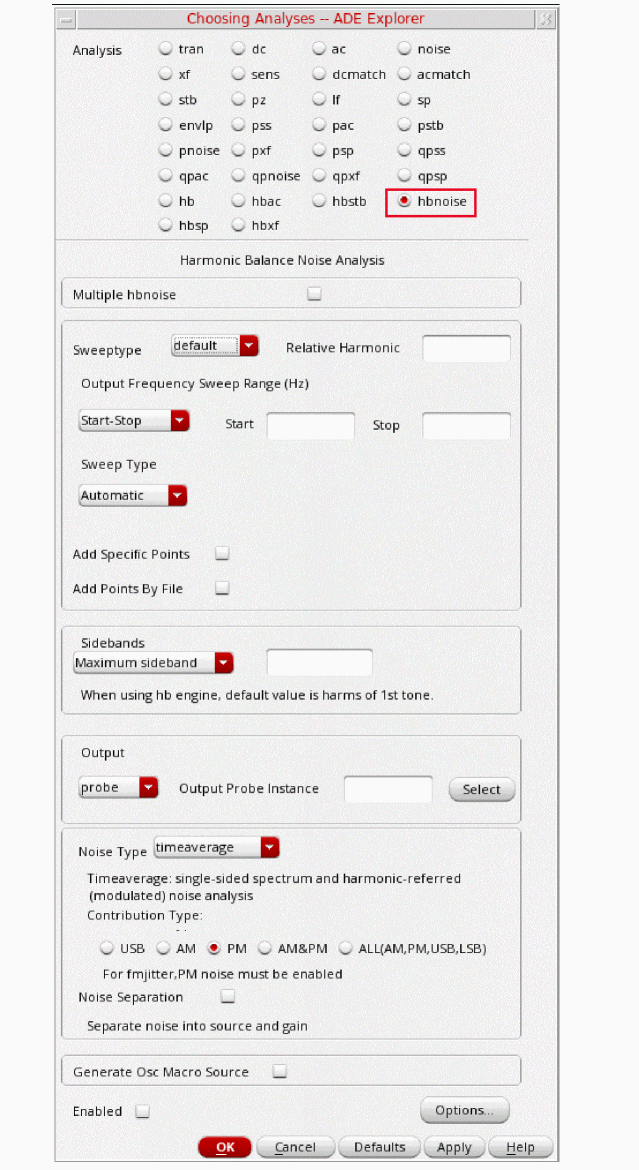
Task: Select the hbxf analysis radio button
Action: [x=238, y=225]
